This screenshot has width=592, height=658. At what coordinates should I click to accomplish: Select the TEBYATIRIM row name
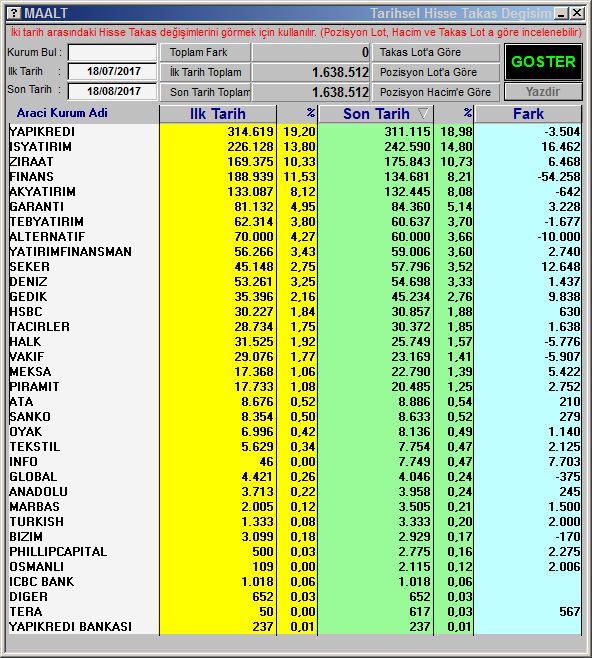pyautogui.click(x=47, y=222)
